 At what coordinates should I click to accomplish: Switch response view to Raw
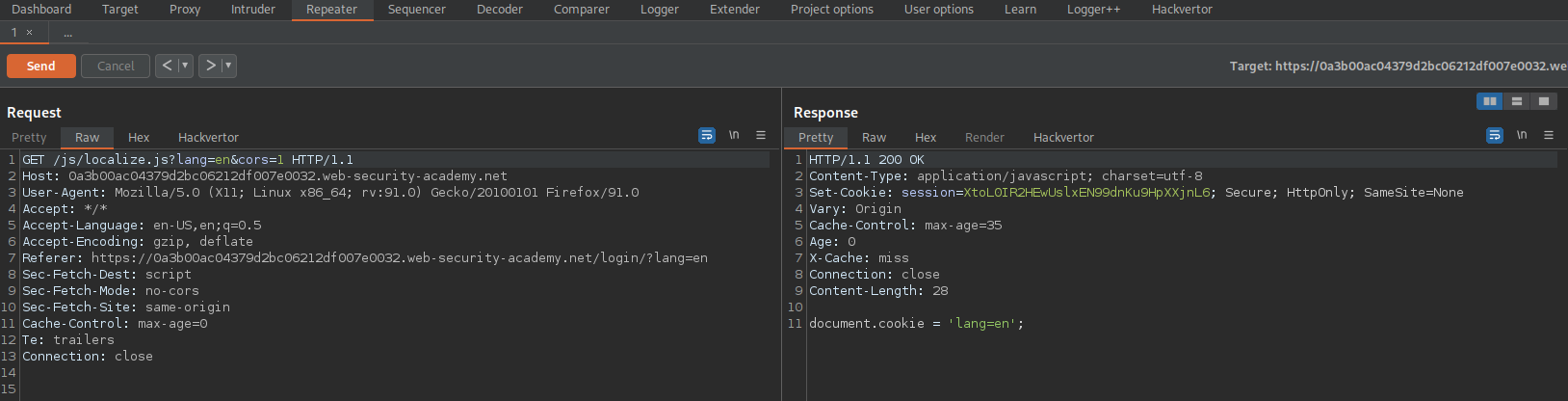pos(874,138)
